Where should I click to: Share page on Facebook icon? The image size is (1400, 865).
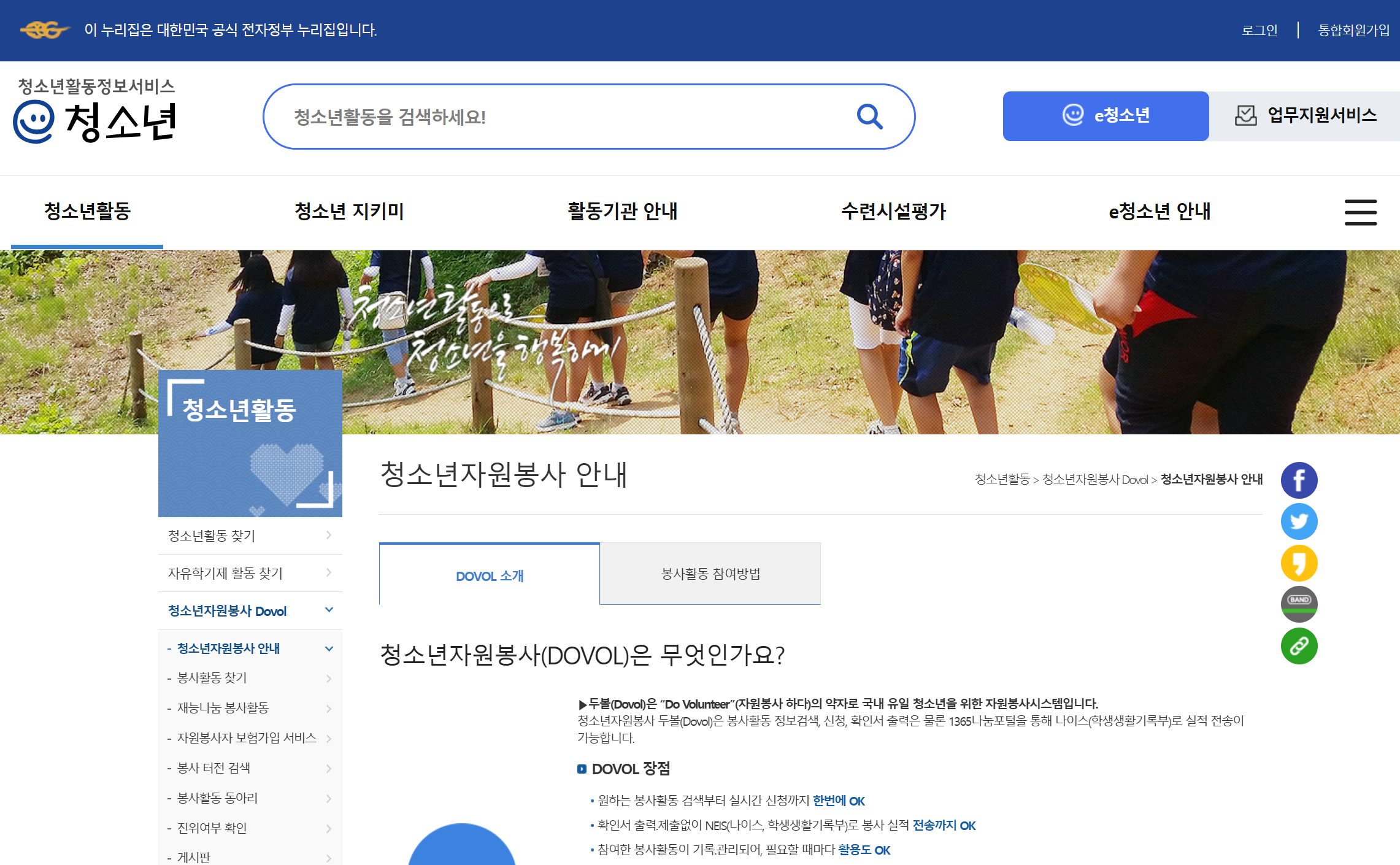1299,480
